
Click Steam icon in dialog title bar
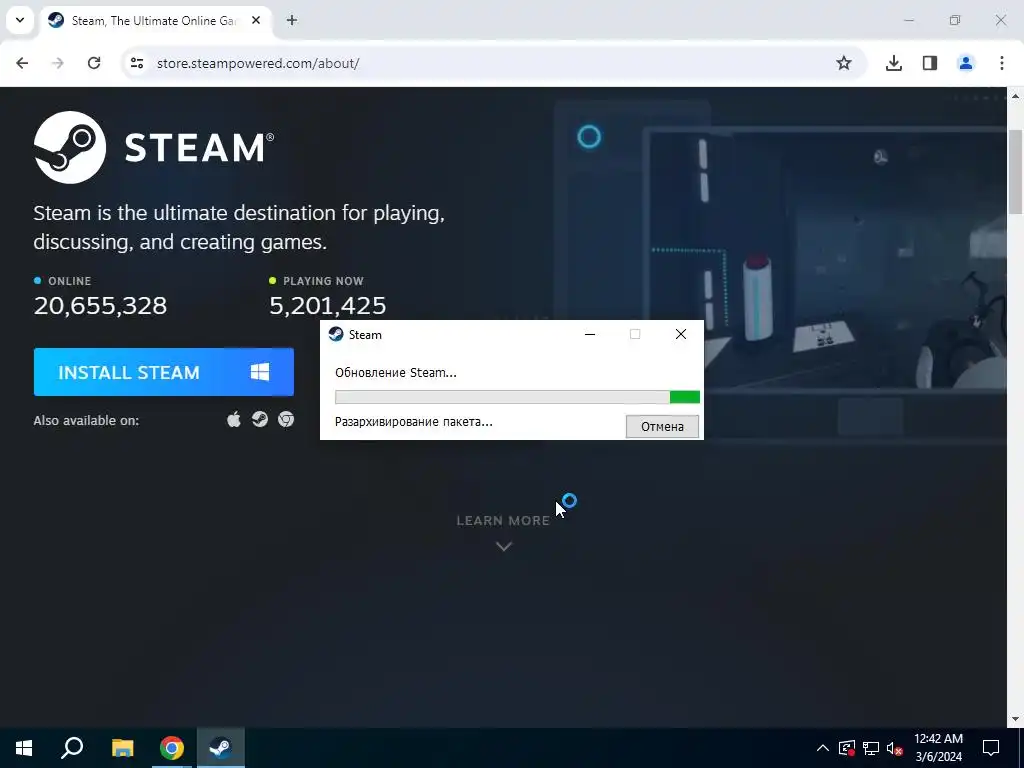336,334
